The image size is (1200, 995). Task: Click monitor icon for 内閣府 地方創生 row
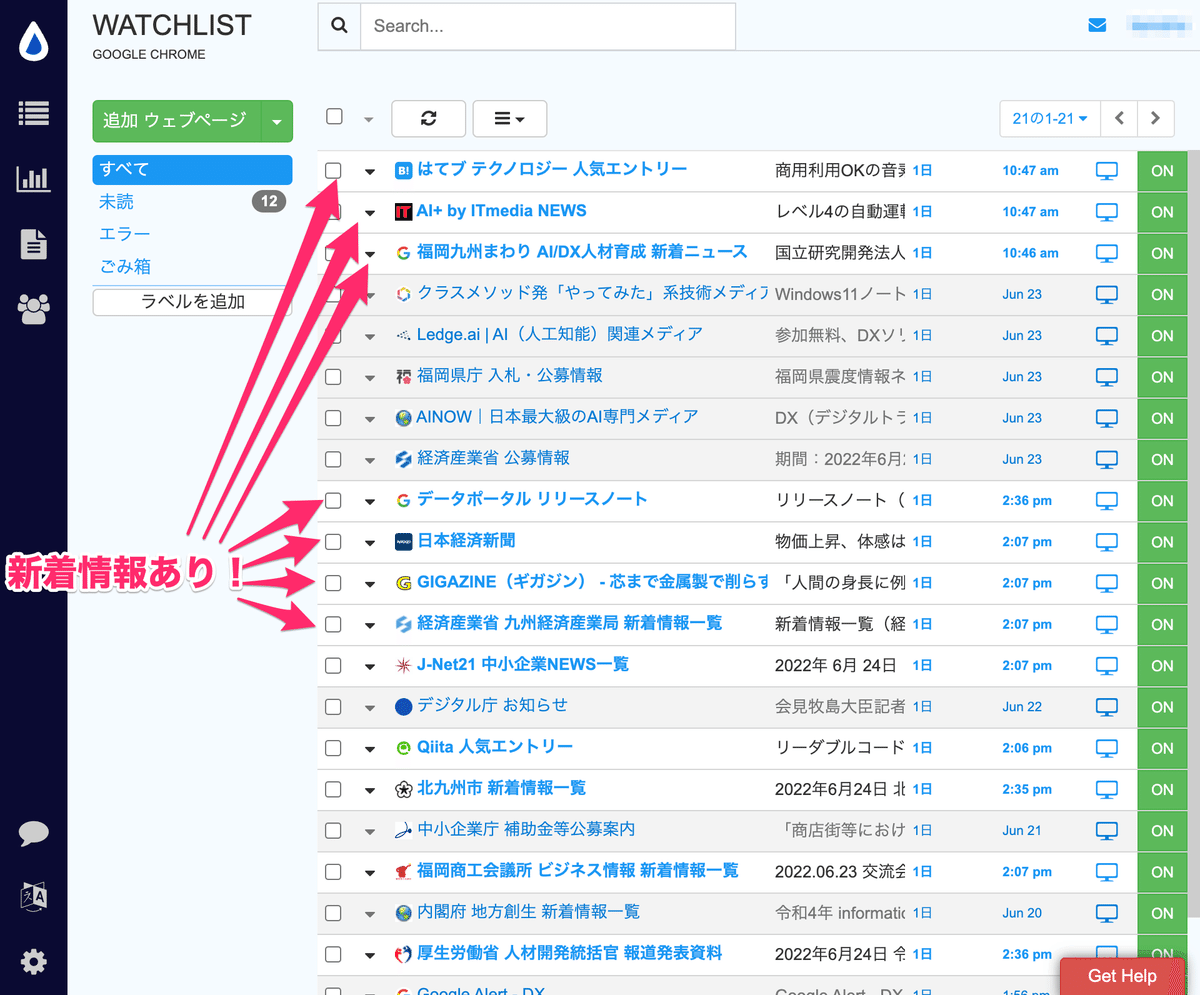tap(1106, 912)
